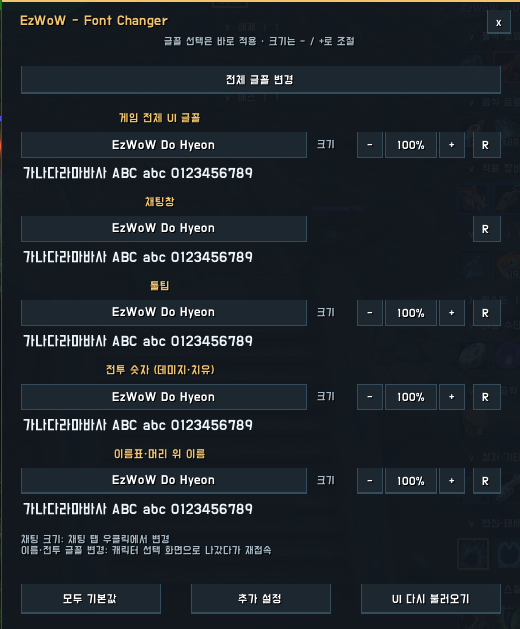Decrease tooltip font size with minus

tap(370, 312)
